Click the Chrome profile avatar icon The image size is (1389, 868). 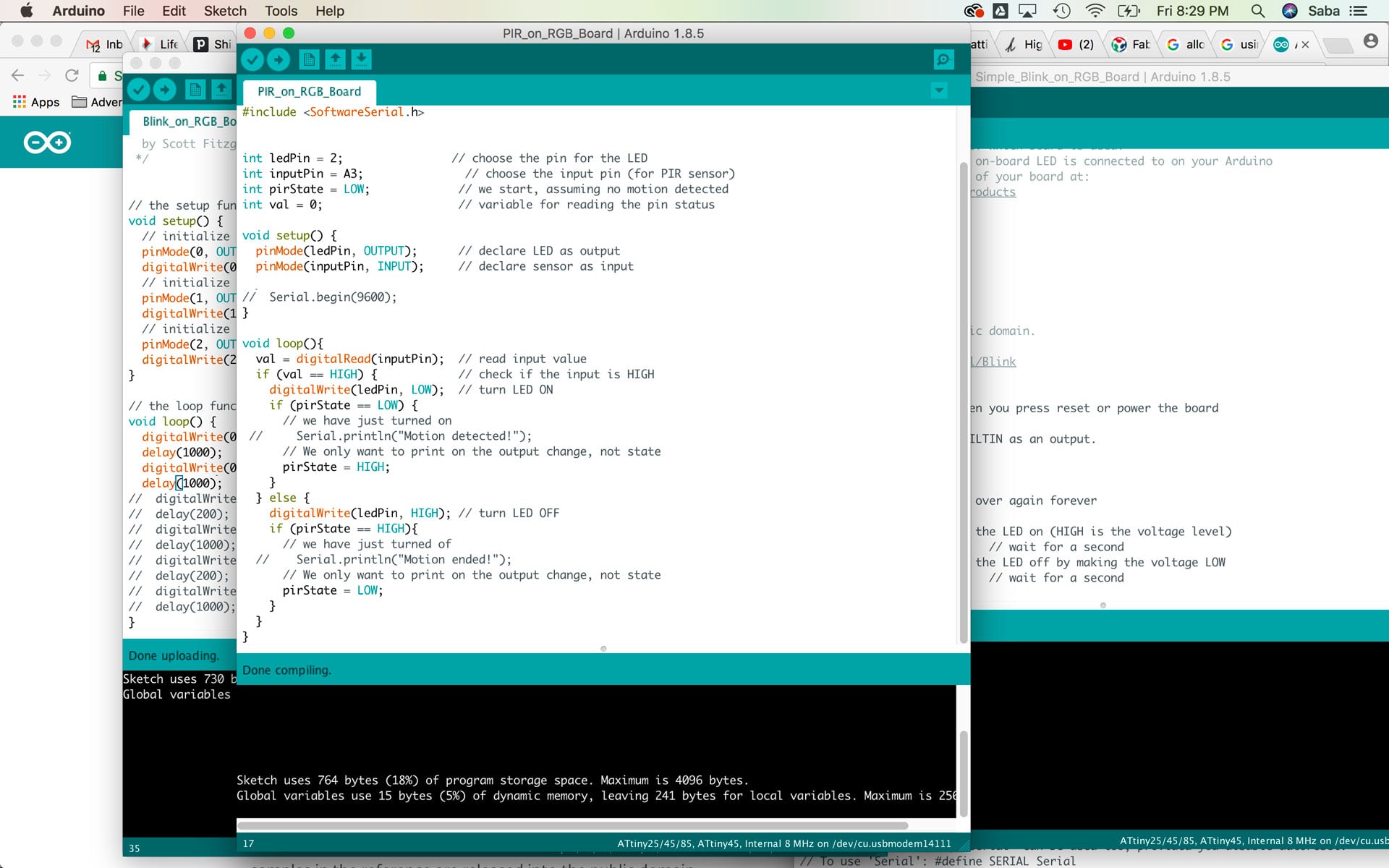(x=1370, y=41)
